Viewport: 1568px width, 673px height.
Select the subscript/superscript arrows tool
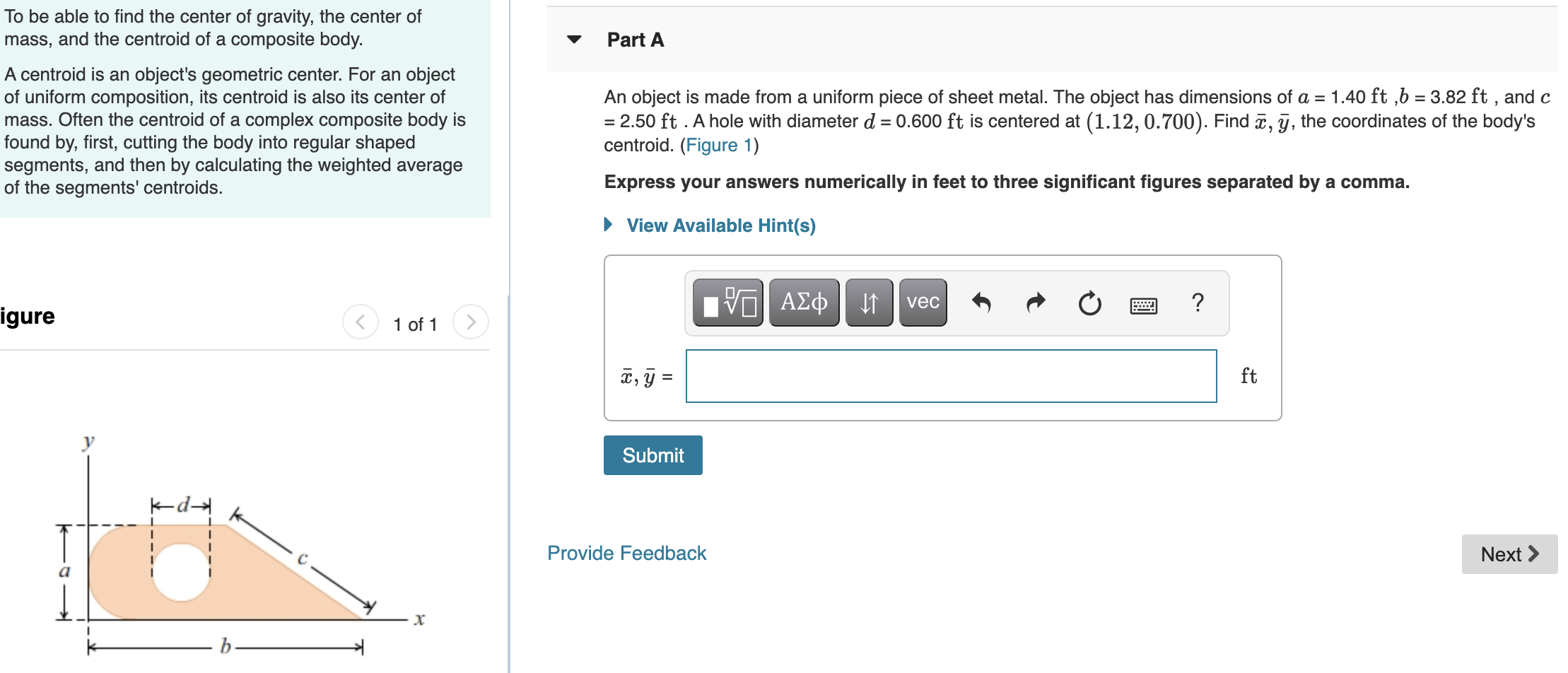(868, 303)
